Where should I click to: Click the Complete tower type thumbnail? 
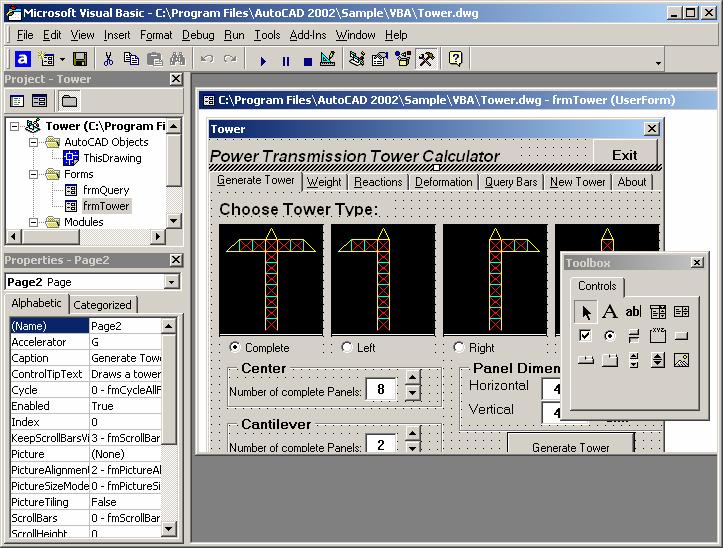coord(271,280)
